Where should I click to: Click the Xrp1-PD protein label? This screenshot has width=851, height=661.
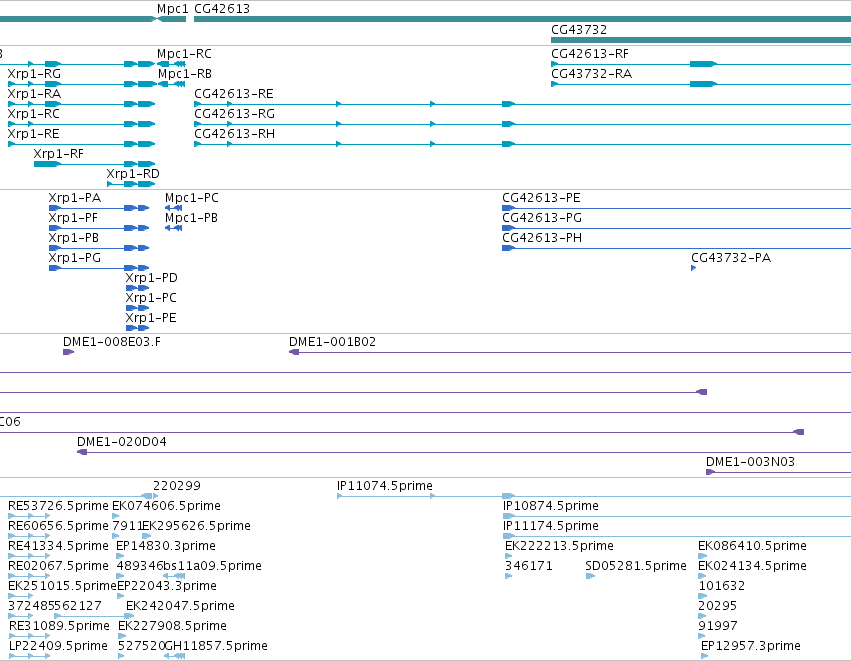tap(151, 278)
